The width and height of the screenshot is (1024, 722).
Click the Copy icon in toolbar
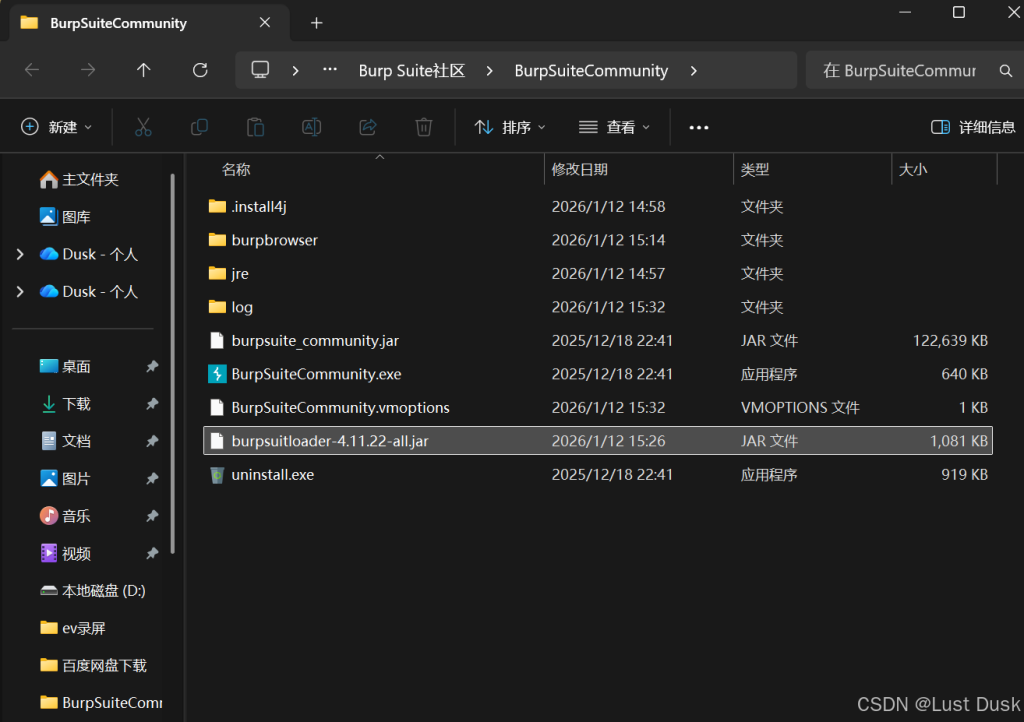[x=199, y=127]
